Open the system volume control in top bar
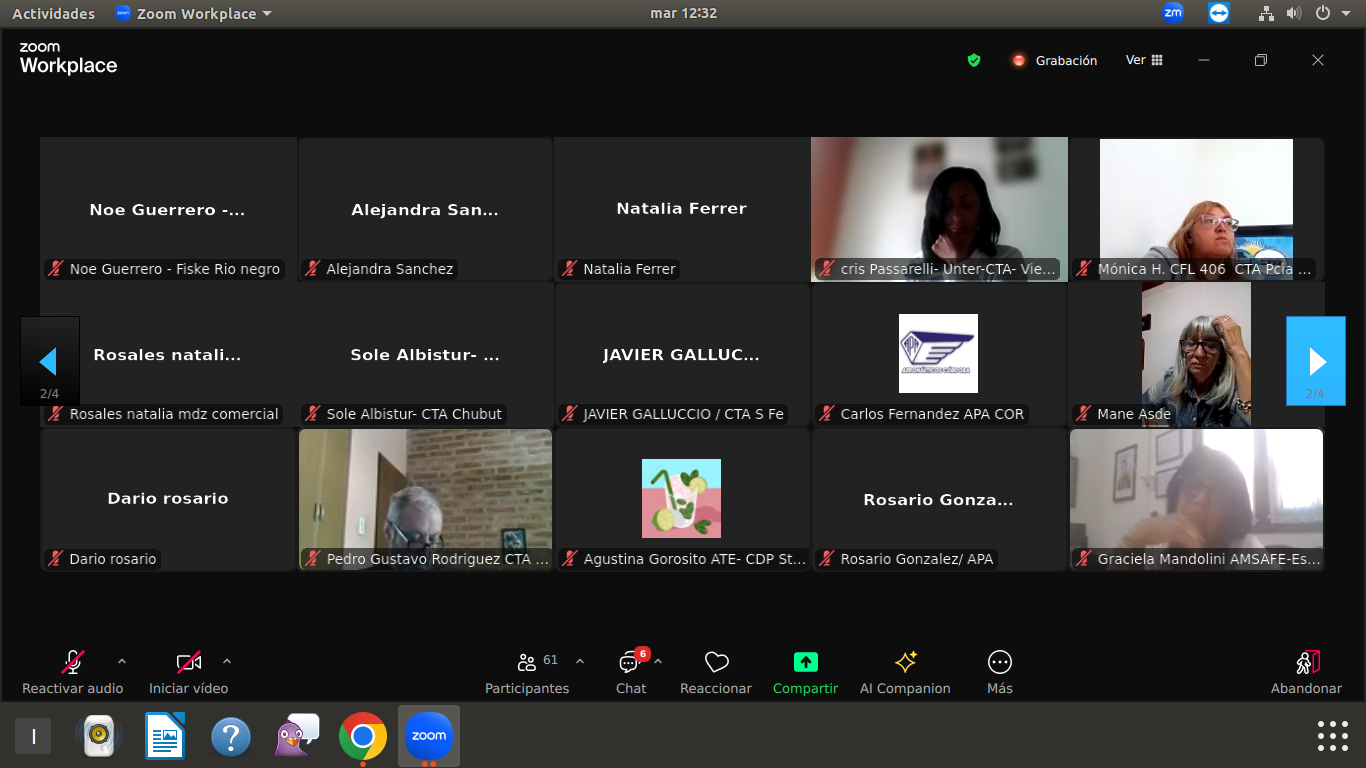This screenshot has height=768, width=1366. 1294,13
